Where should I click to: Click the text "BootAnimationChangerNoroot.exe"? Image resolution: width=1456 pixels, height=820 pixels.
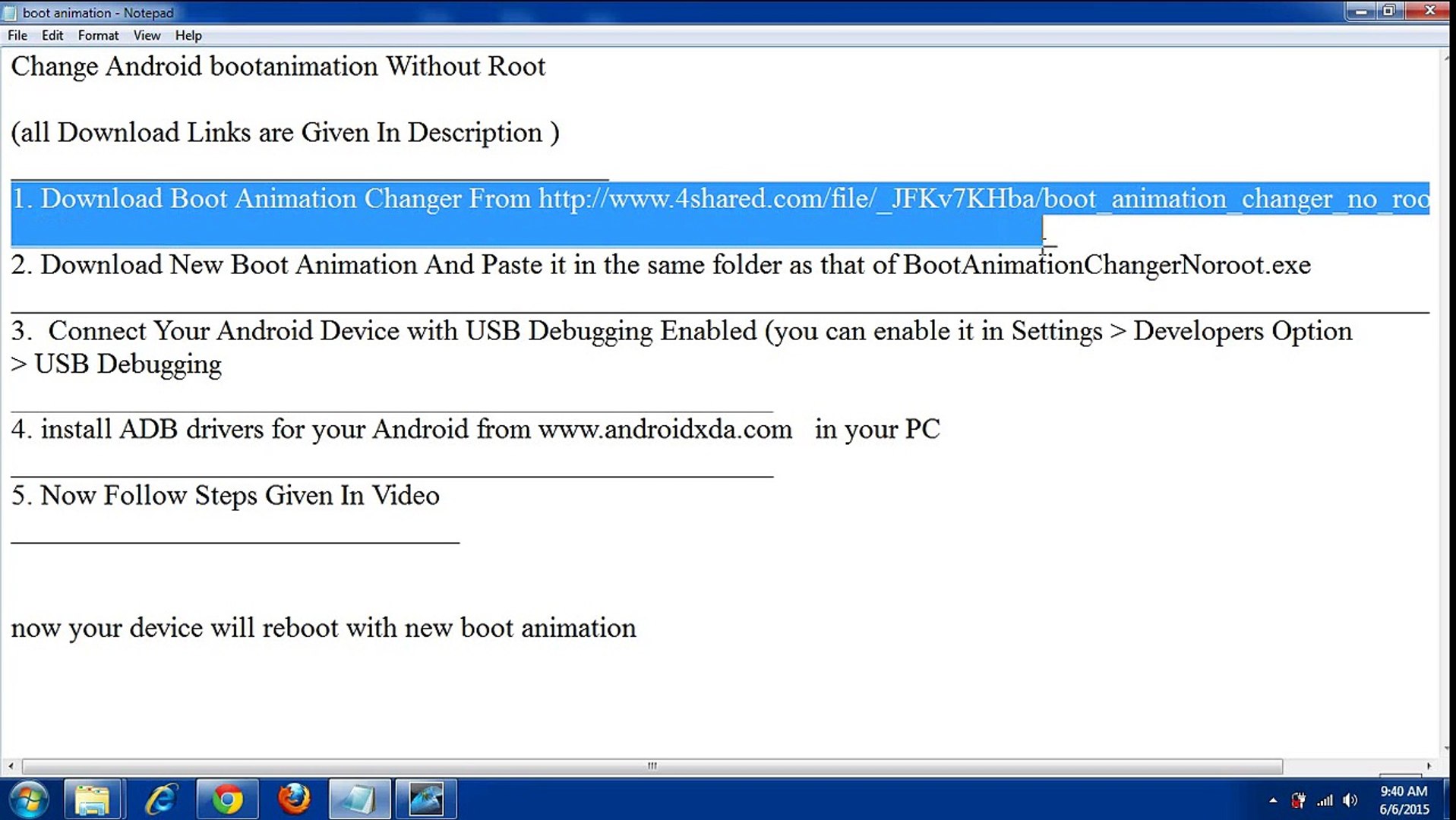coord(1107,265)
